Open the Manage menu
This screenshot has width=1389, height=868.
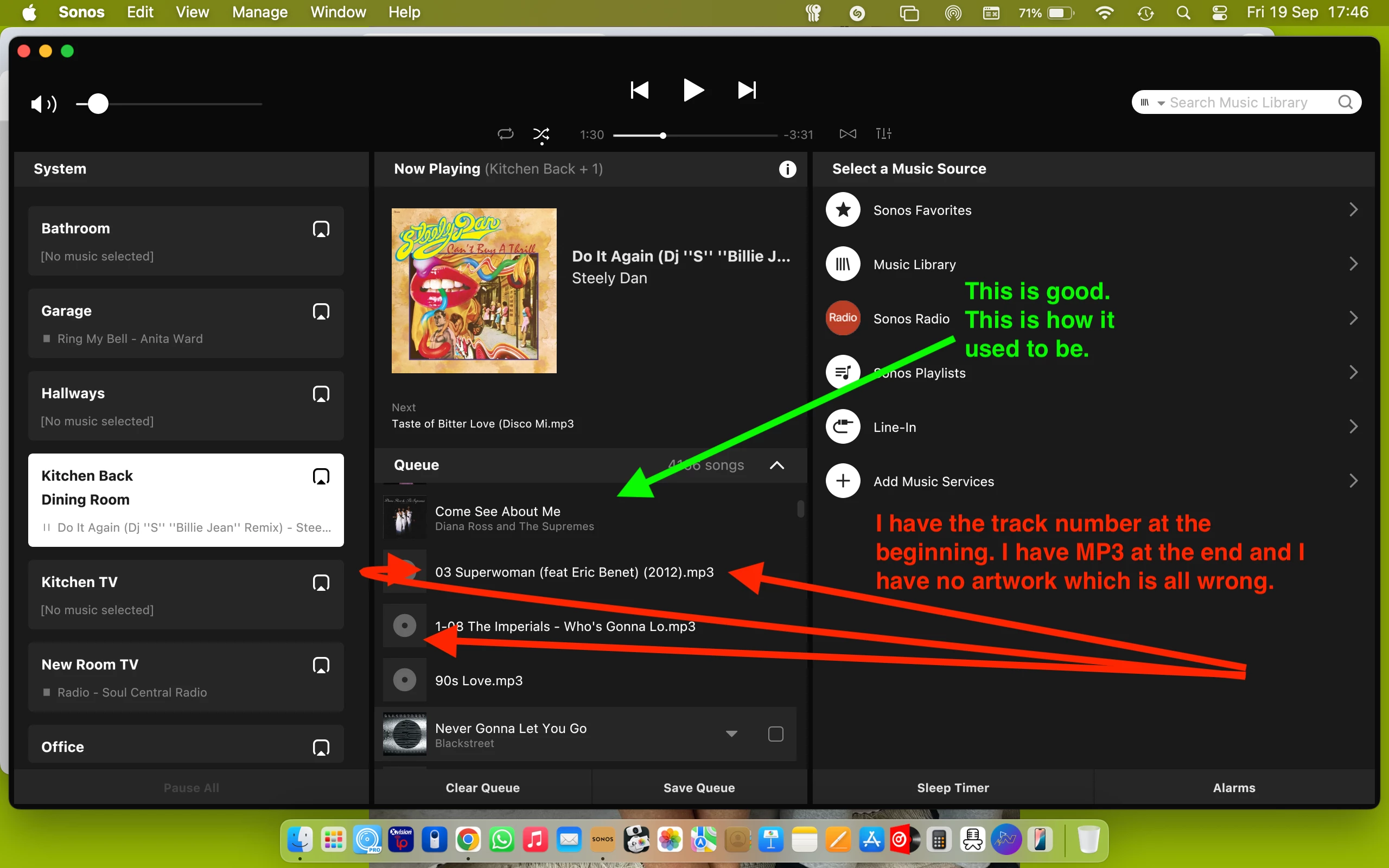click(259, 12)
